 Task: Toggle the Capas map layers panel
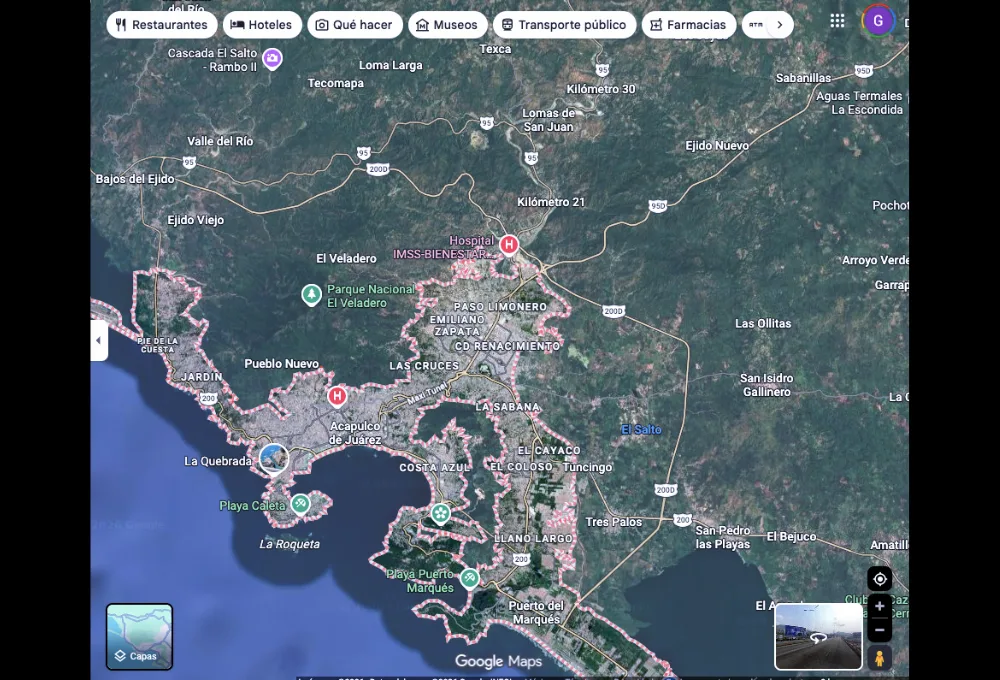coord(139,636)
